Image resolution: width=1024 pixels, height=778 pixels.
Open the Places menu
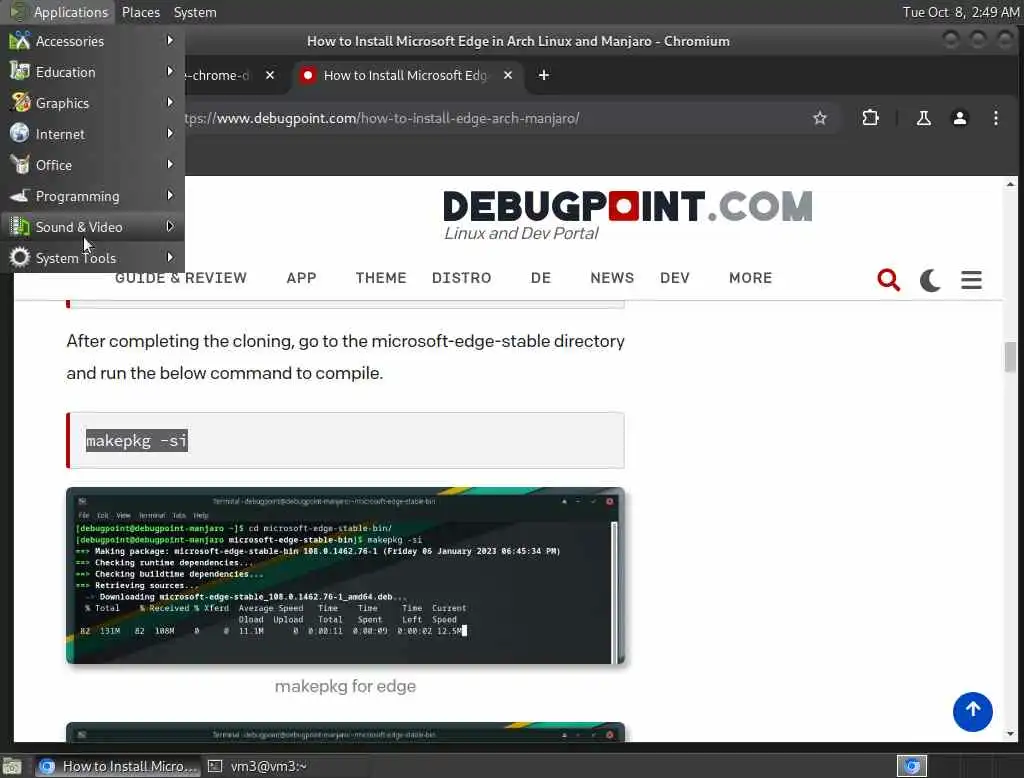(140, 12)
